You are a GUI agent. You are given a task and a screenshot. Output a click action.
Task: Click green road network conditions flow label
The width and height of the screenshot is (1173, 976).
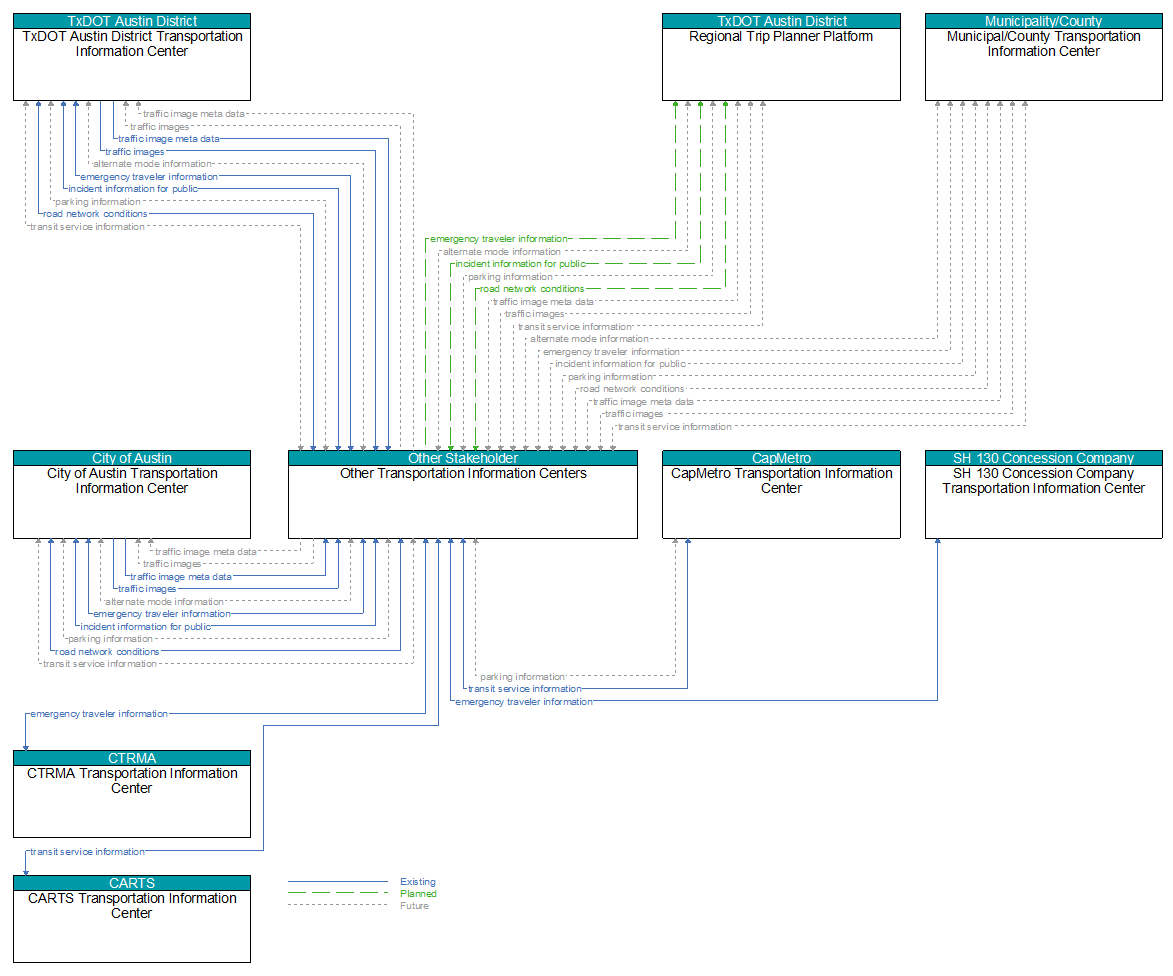click(x=532, y=289)
